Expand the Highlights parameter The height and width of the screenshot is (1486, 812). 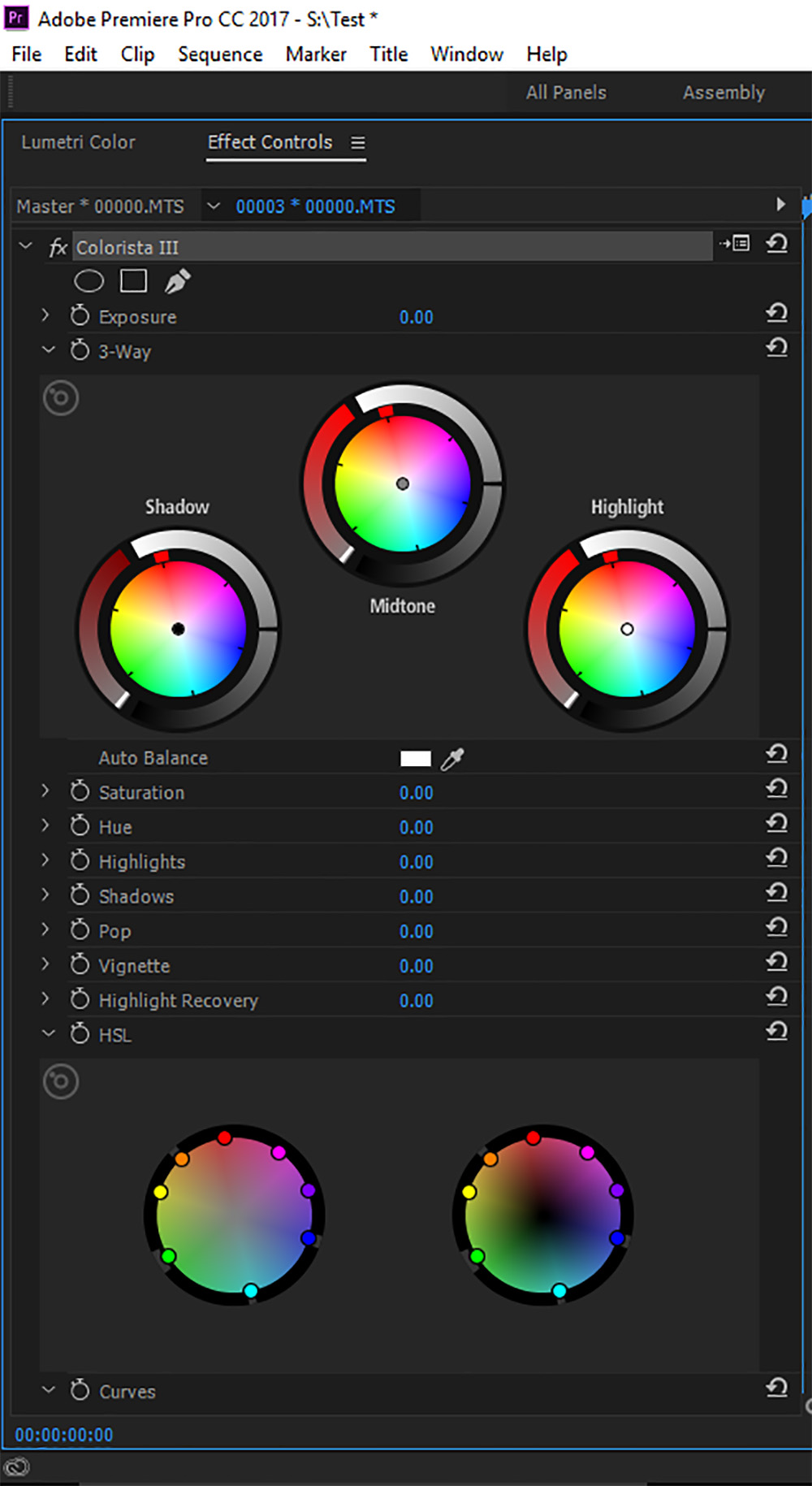pyautogui.click(x=45, y=860)
